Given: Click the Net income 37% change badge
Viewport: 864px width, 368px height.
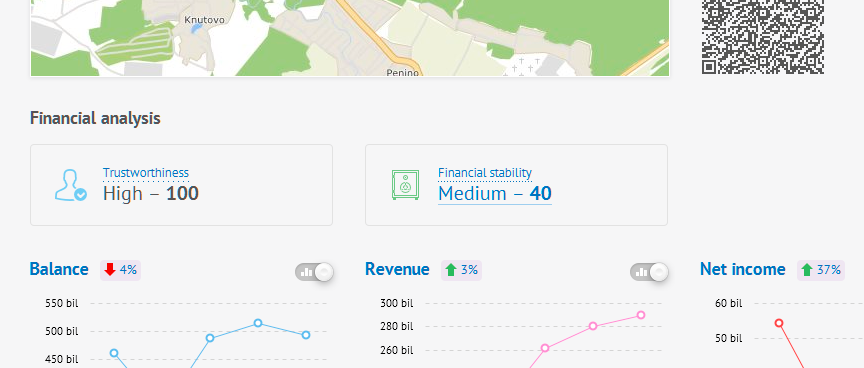Looking at the screenshot, I should 821,270.
